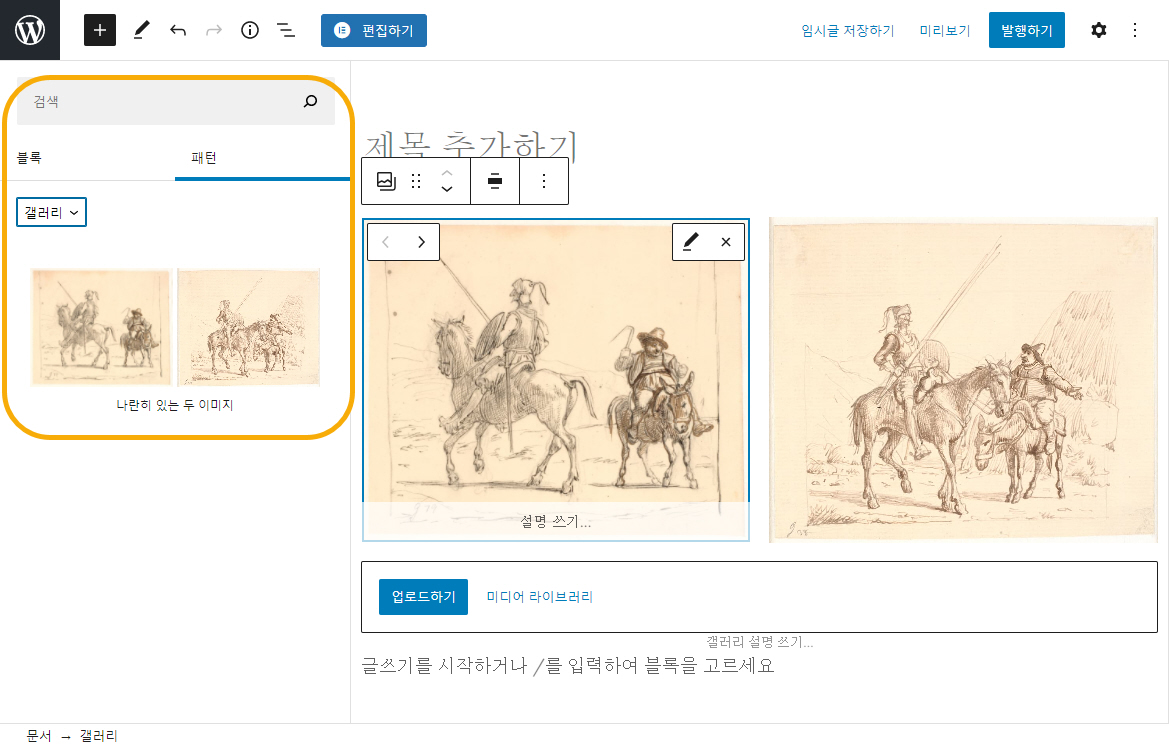Click 설명 쓰기 image caption field

555,521
